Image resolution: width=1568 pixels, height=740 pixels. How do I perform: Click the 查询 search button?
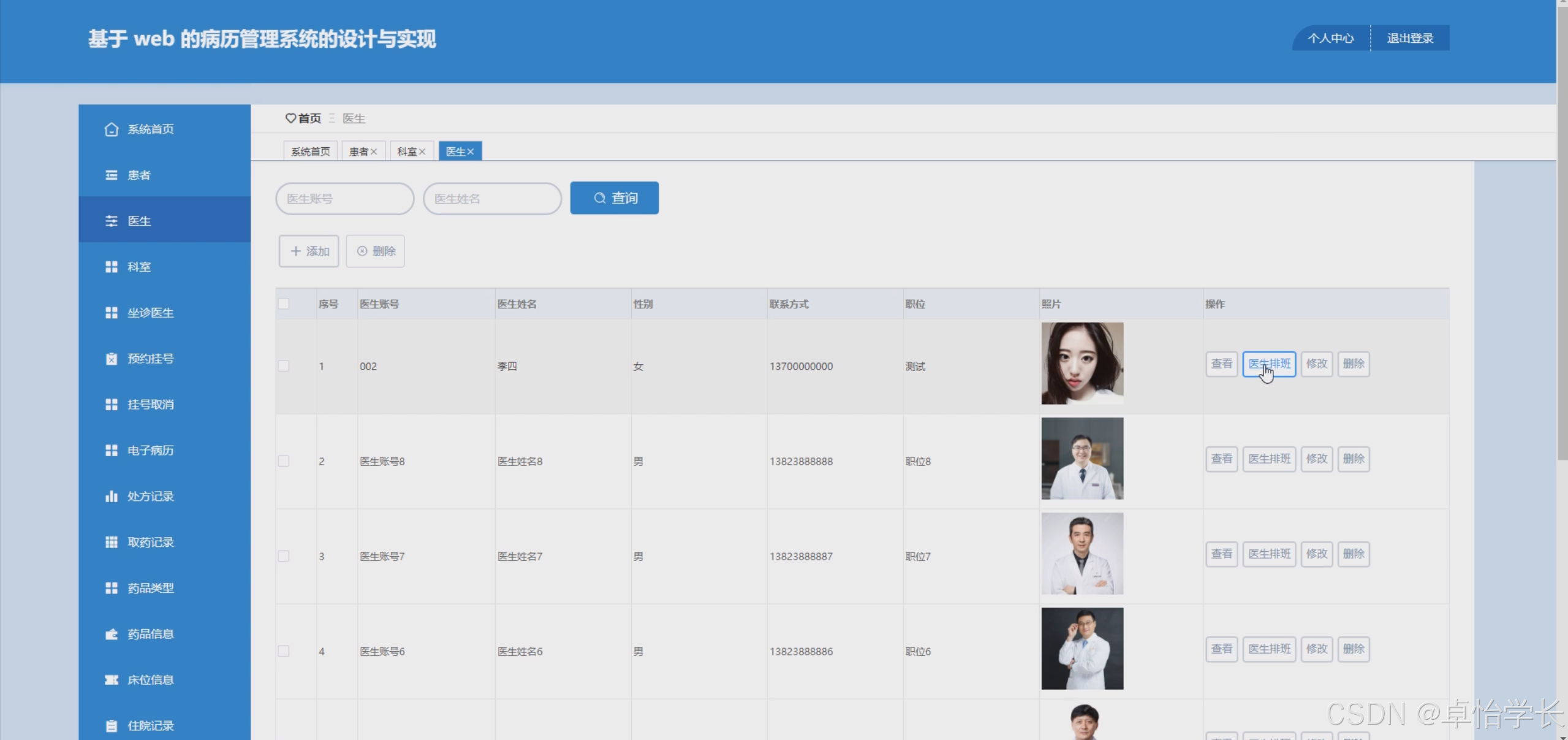(614, 198)
